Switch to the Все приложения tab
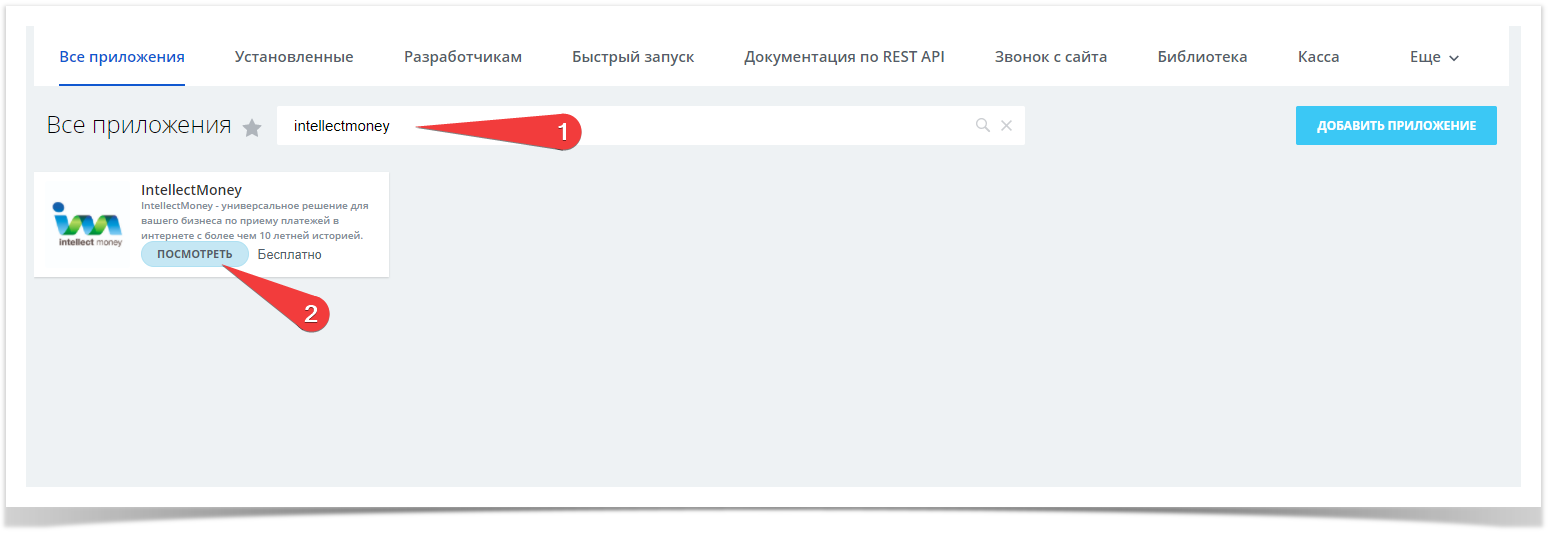The height and width of the screenshot is (536, 1555). (122, 57)
